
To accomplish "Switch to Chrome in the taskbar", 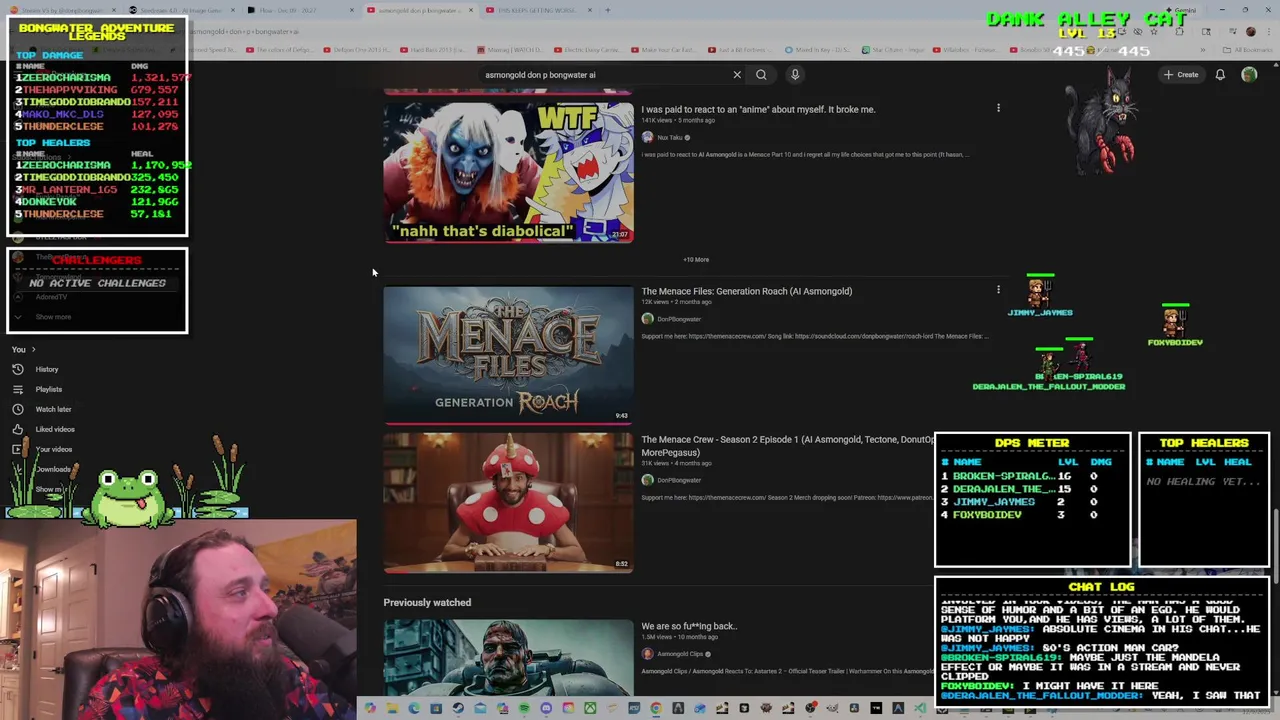I will [655, 708].
